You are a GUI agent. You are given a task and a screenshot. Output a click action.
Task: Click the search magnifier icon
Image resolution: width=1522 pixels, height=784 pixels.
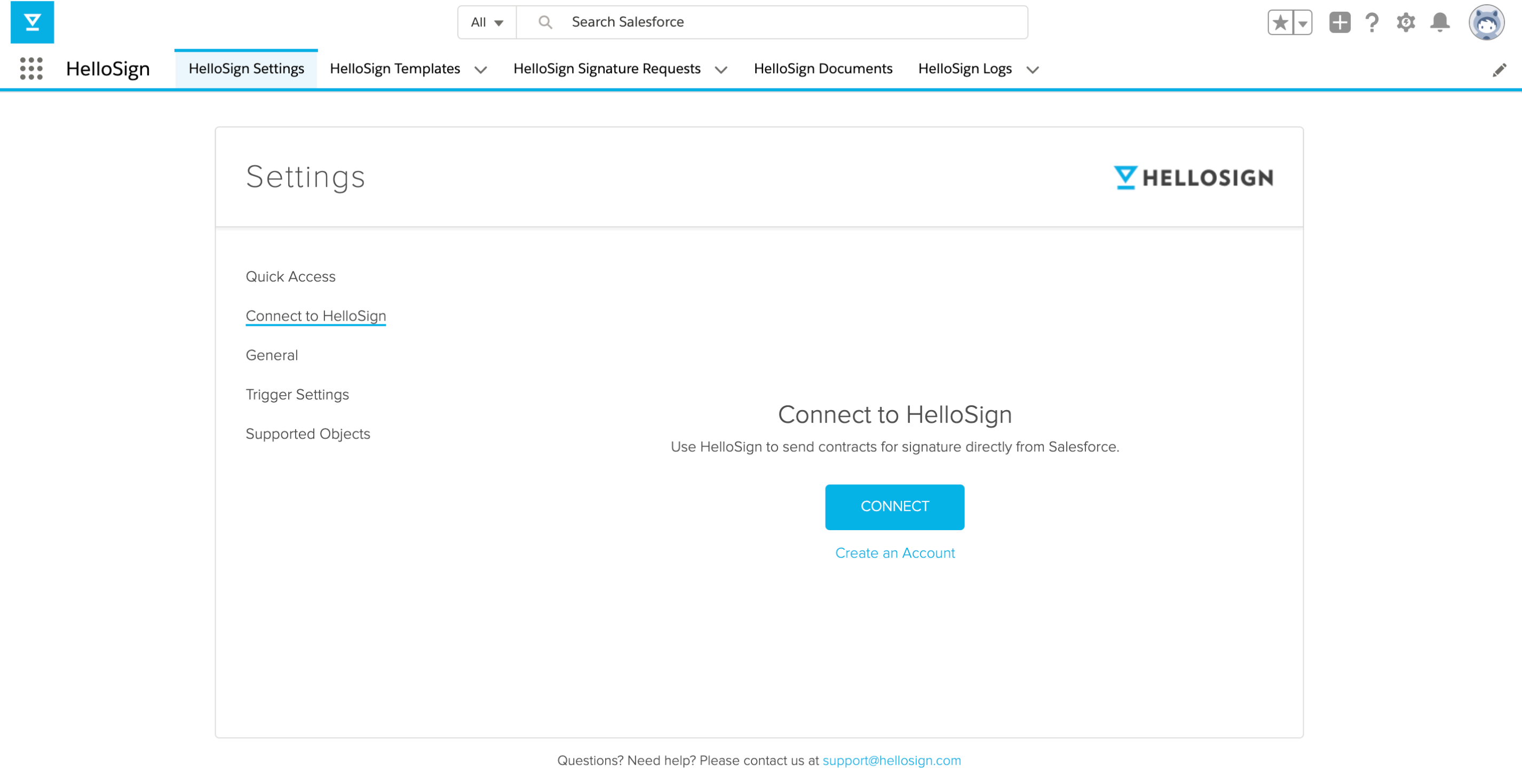pos(545,22)
